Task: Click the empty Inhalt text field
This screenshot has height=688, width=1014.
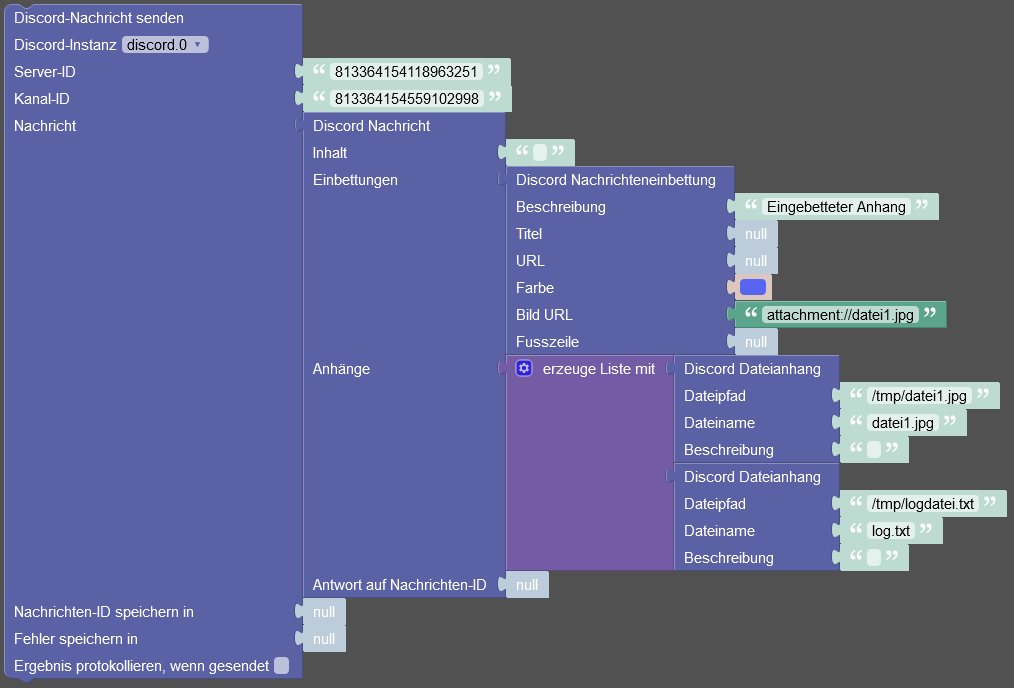Action: click(540, 153)
